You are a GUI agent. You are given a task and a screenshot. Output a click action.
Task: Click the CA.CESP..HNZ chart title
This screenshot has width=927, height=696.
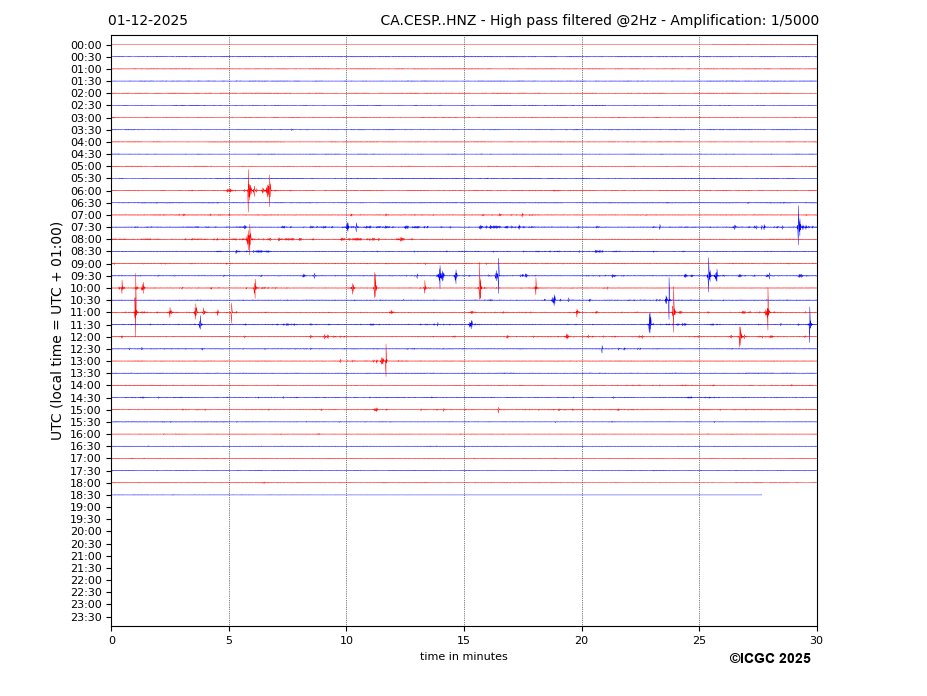tap(599, 21)
